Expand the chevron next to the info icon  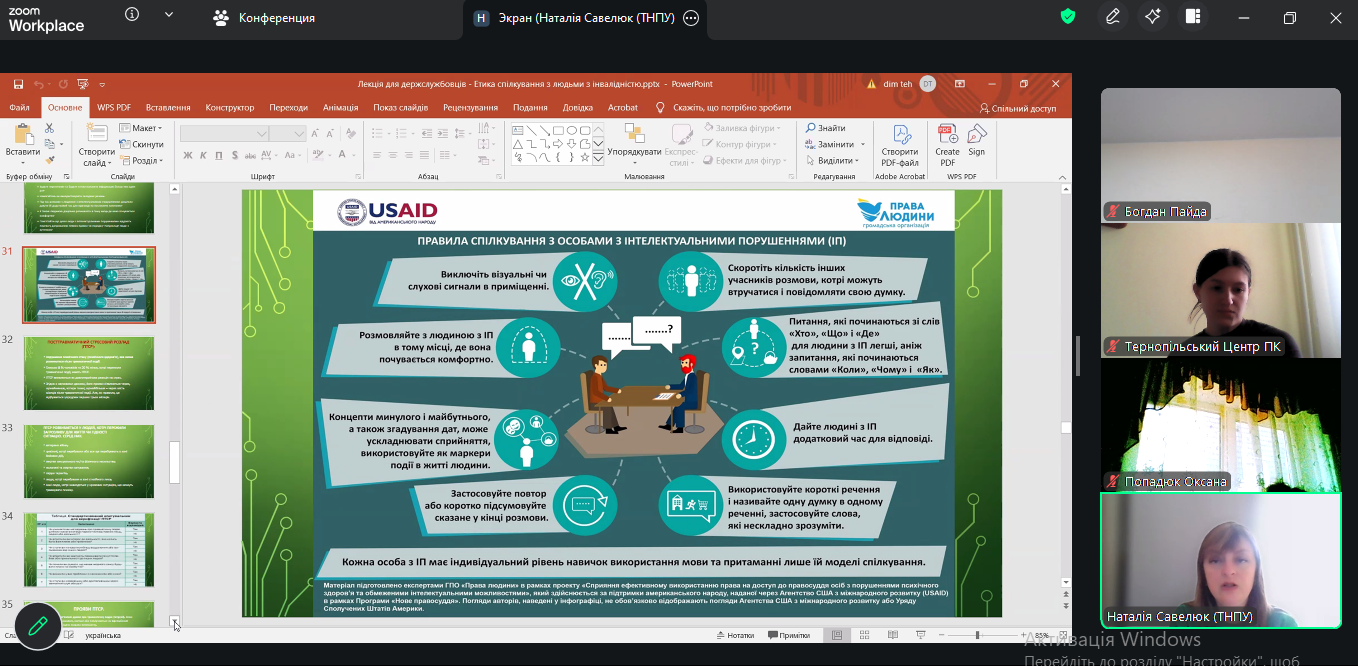[x=168, y=16]
